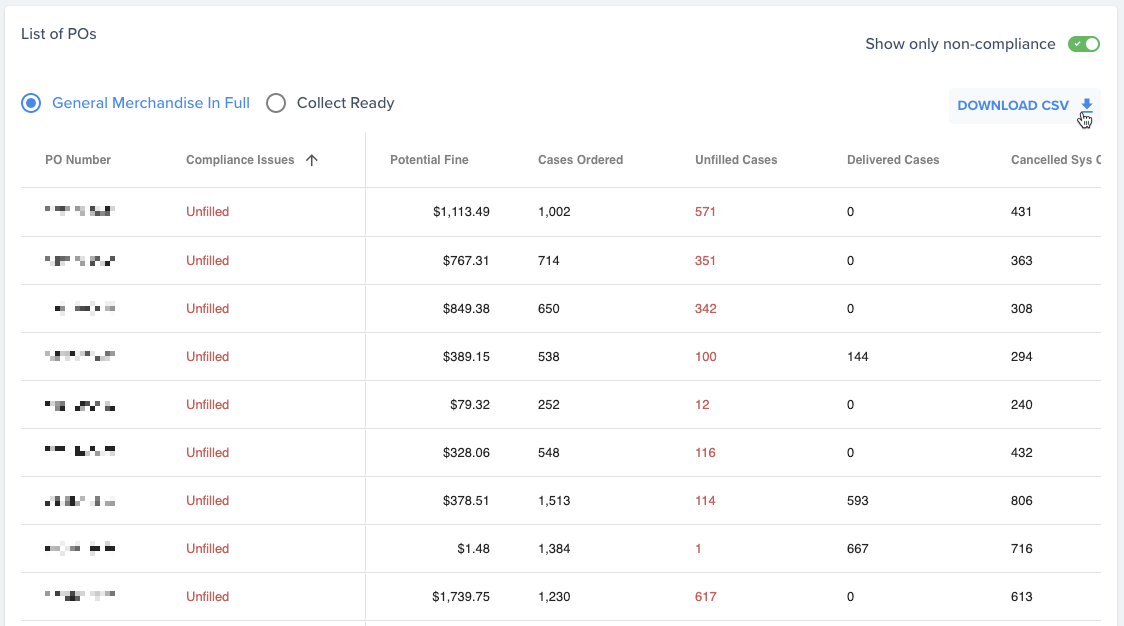The width and height of the screenshot is (1124, 626).
Task: Select the row with $1,739.75 potential fine
Action: pyautogui.click(x=561, y=597)
